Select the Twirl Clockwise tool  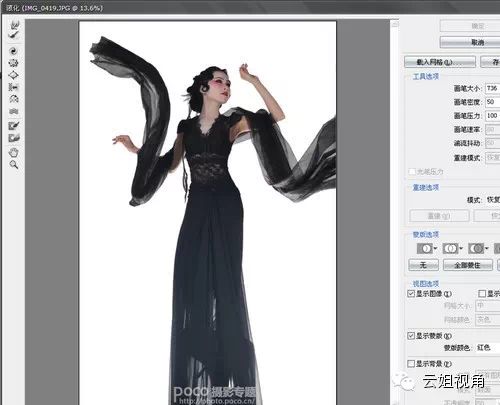(x=14, y=51)
